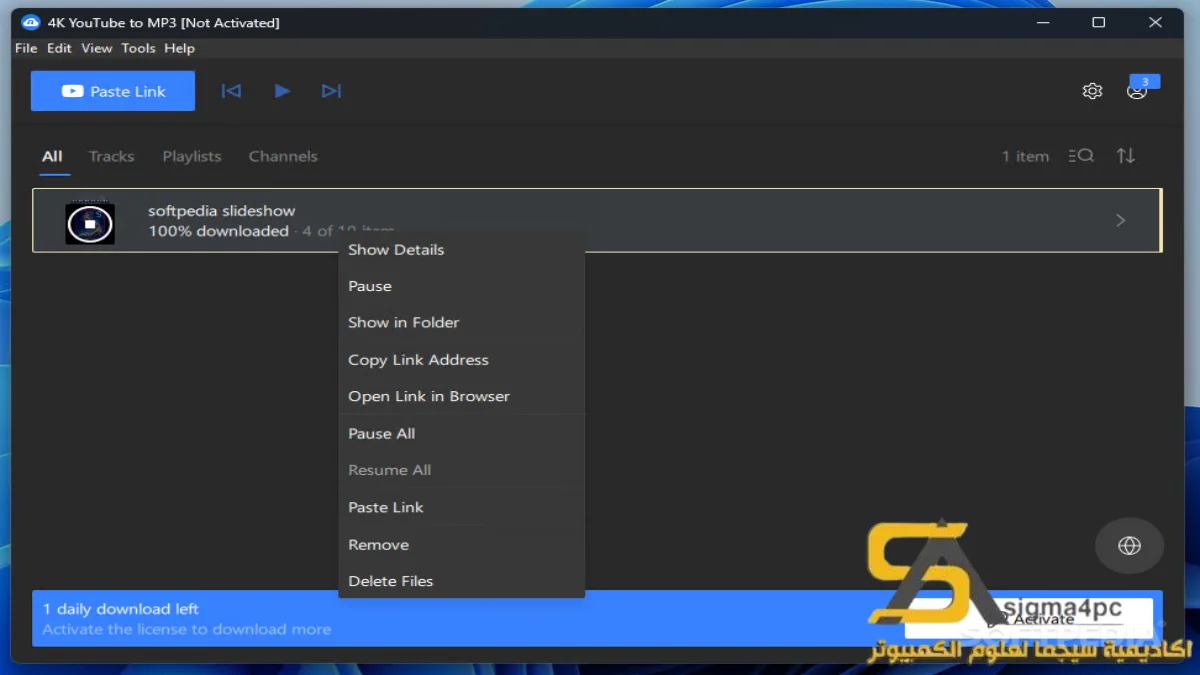This screenshot has height=675, width=1200.
Task: Open the search list icon
Action: click(1081, 156)
